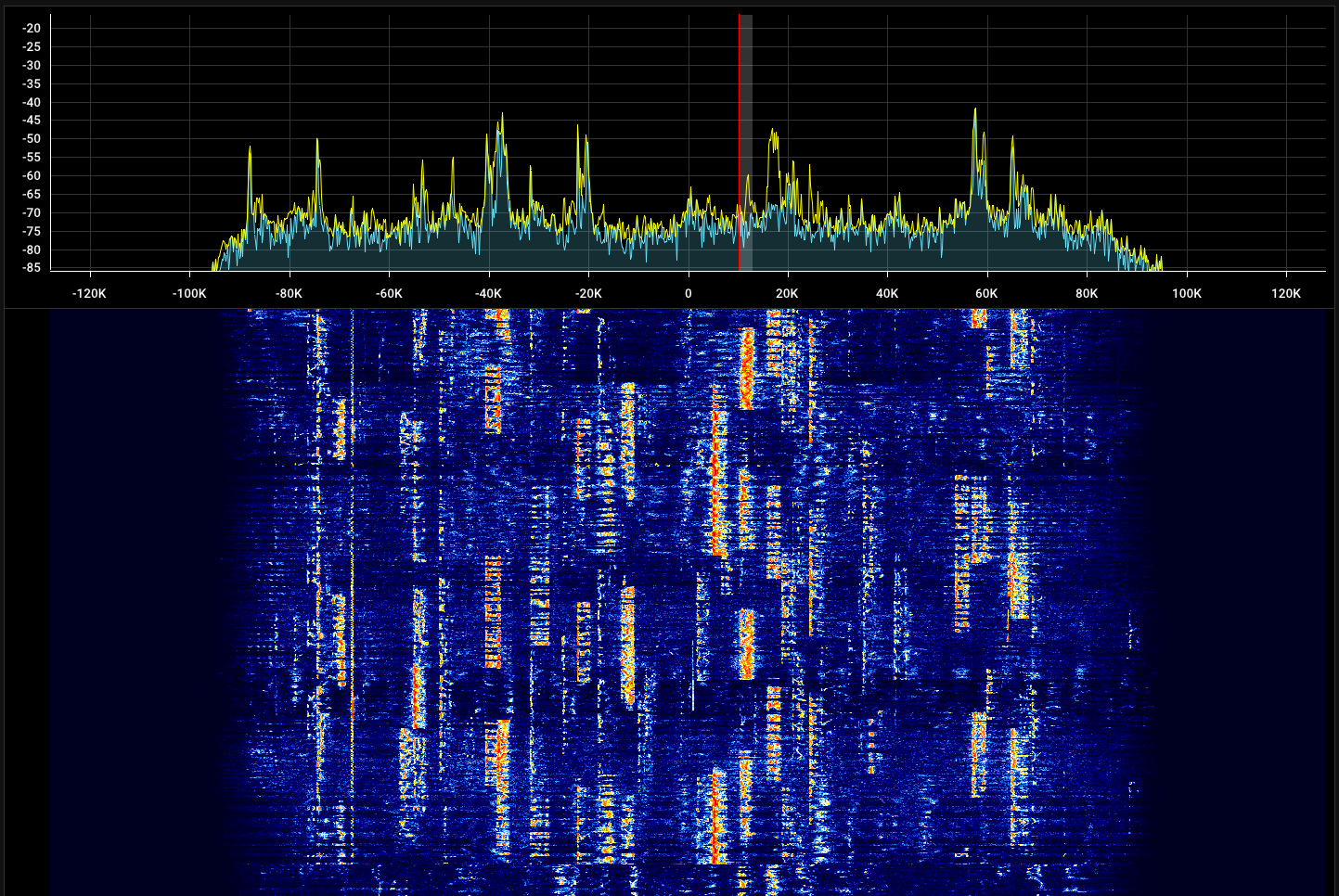Click the -50 dB level label
Viewport: 1339px width, 896px height.
point(32,139)
